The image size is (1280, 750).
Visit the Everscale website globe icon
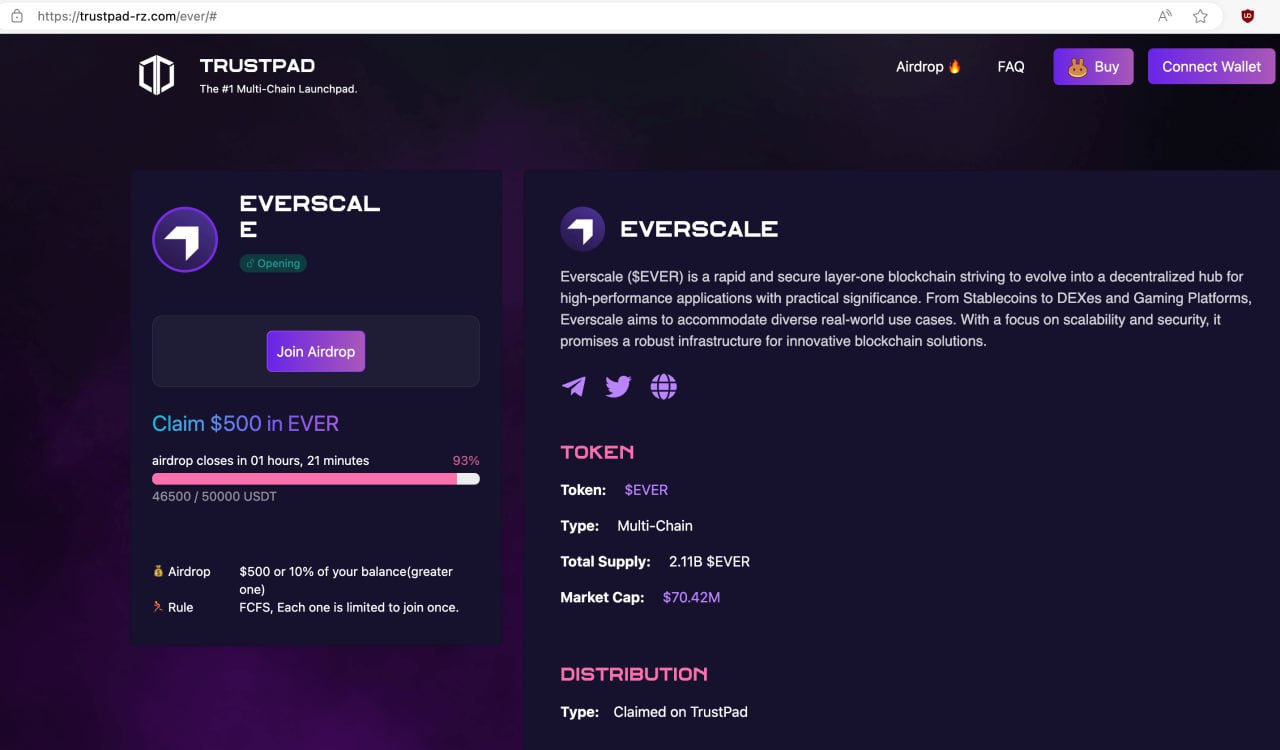pyautogui.click(x=663, y=386)
